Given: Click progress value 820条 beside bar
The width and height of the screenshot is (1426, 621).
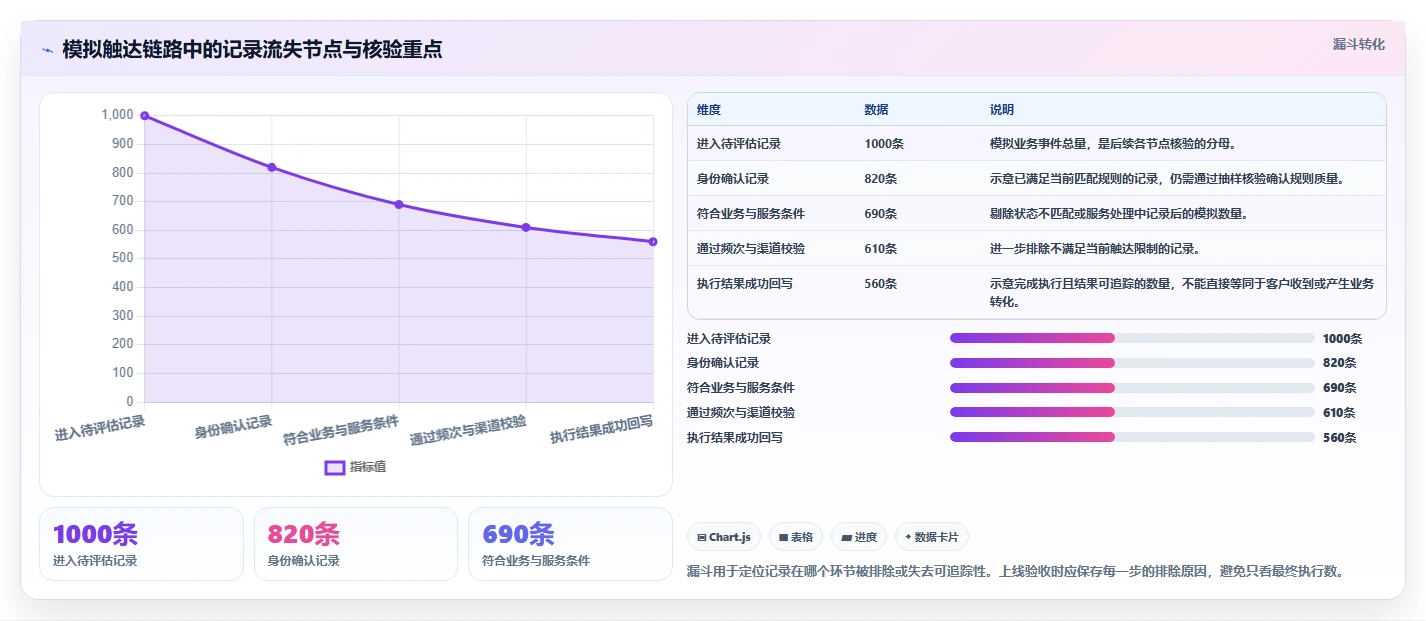Looking at the screenshot, I should 1340,363.
